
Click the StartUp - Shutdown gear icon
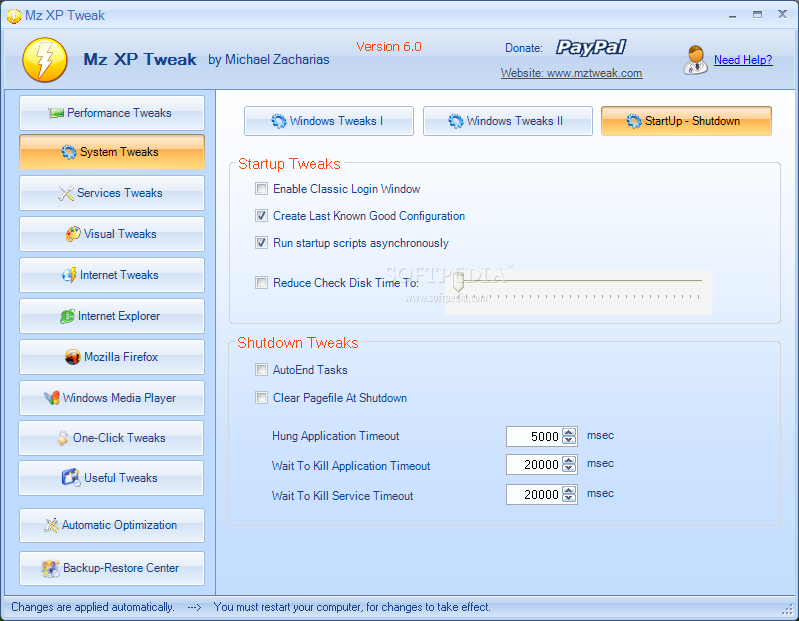pos(634,121)
